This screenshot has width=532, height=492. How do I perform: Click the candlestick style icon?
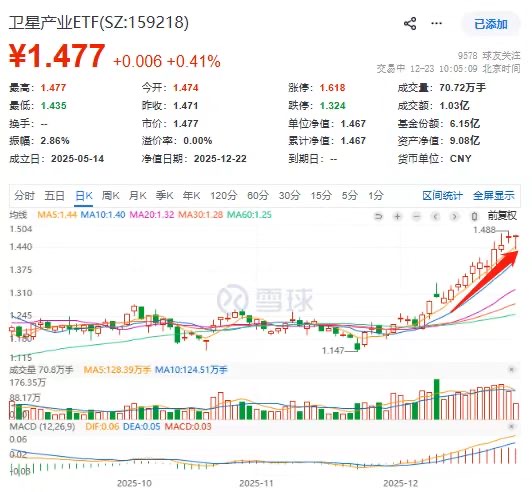pyautogui.click(x=474, y=216)
